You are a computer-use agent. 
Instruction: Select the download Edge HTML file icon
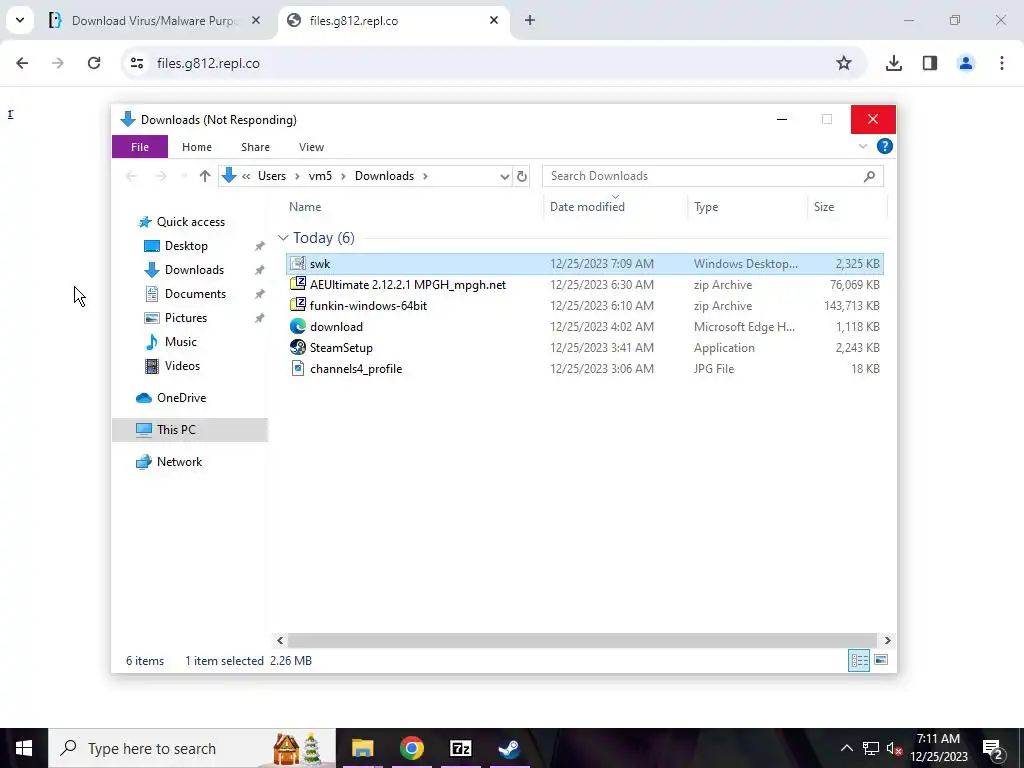[298, 327]
